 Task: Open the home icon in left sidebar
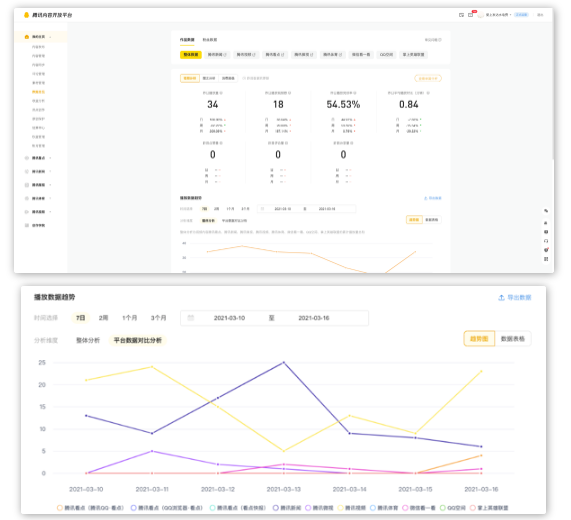[x=27, y=37]
